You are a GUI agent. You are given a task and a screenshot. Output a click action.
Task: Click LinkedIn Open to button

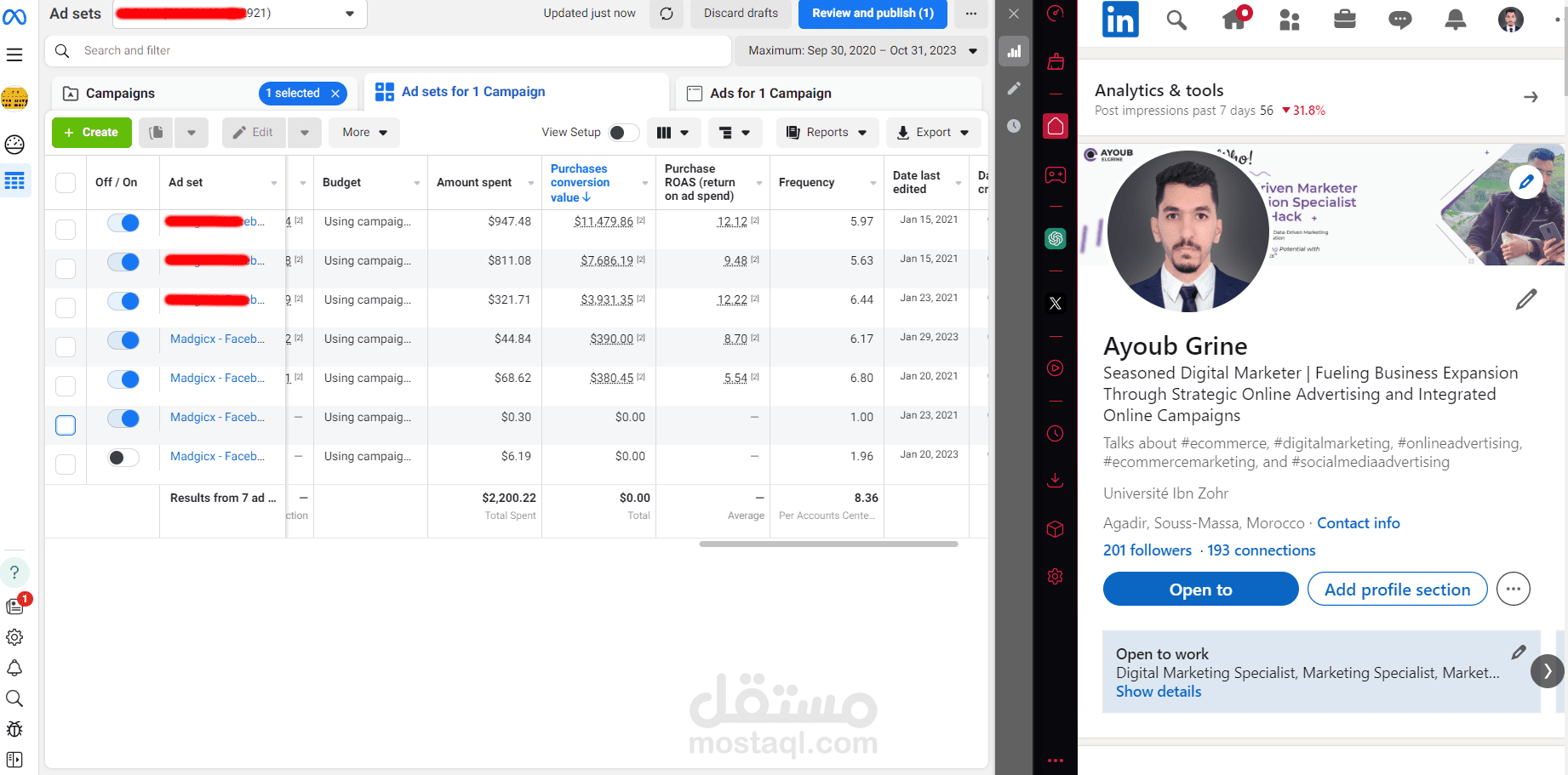click(x=1200, y=590)
